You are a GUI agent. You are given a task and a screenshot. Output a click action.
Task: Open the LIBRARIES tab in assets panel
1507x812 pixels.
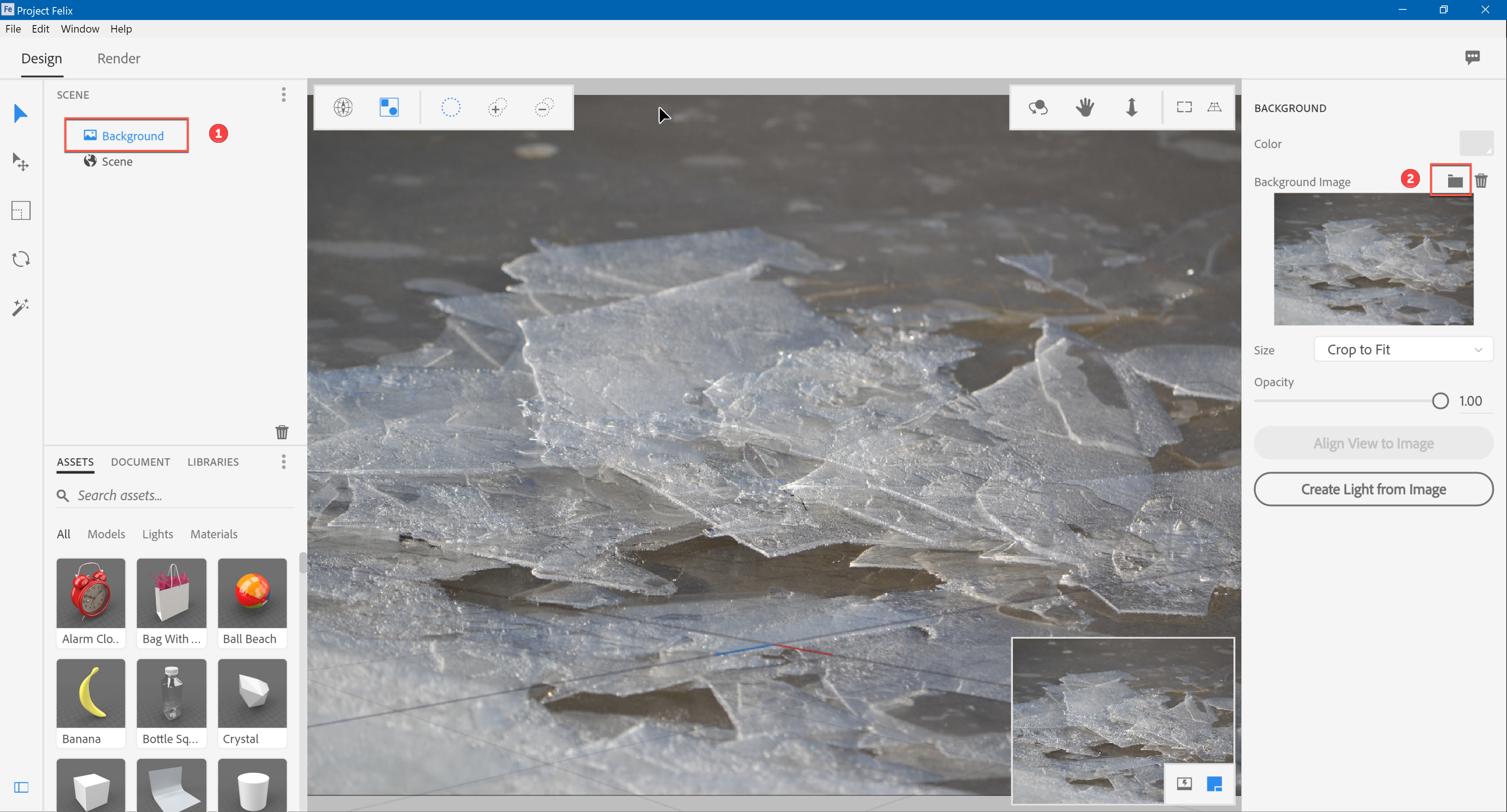(213, 462)
